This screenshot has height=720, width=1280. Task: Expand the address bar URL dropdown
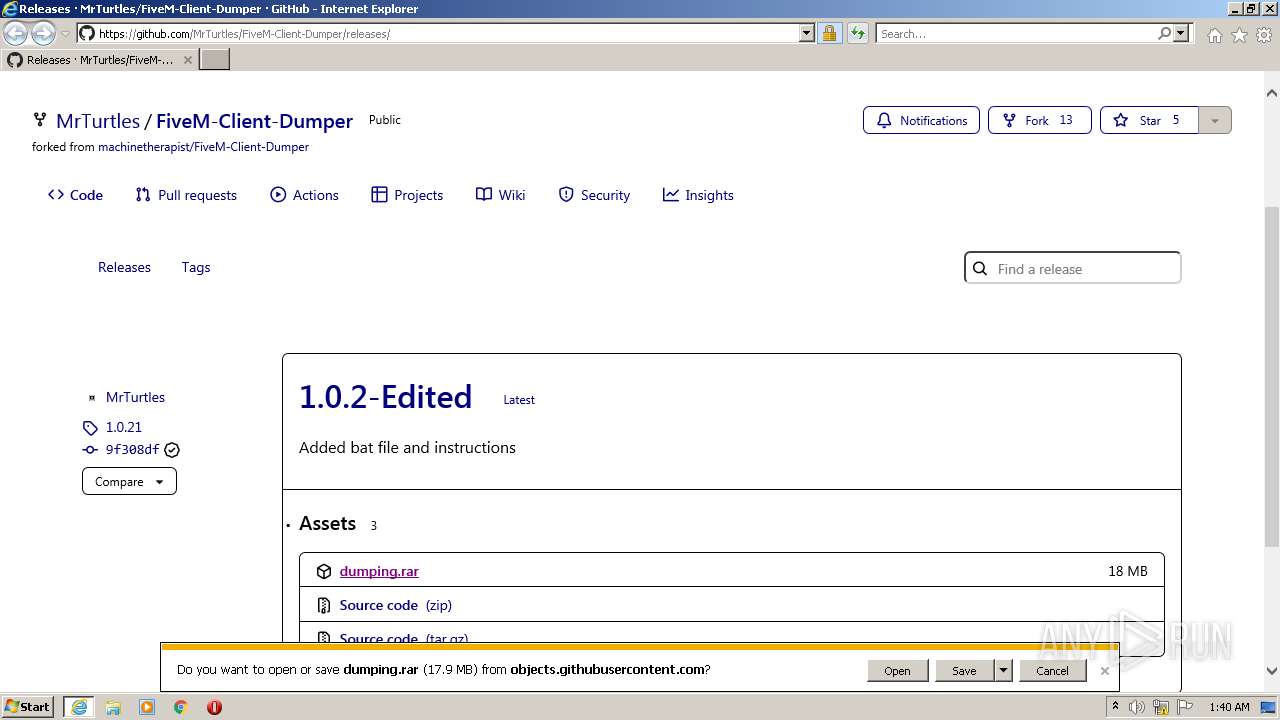(x=806, y=34)
